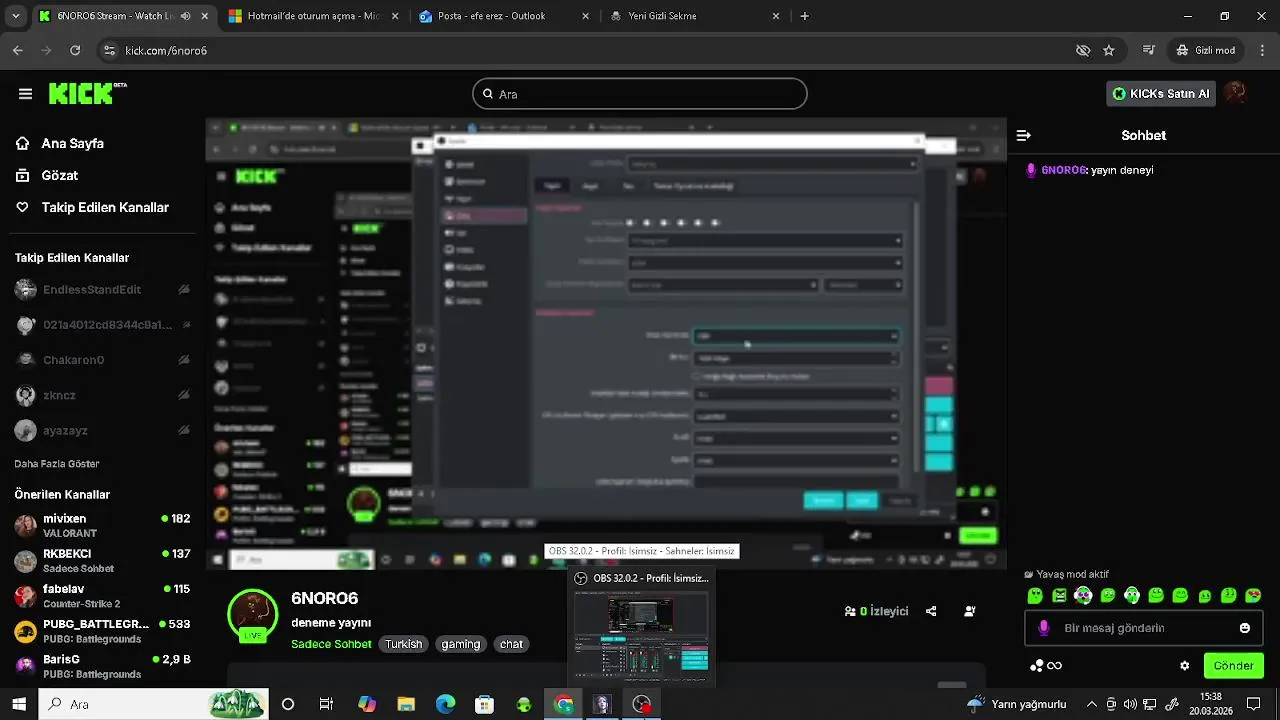Click the Bir mesaj gönderin chat input
Viewport: 1280px width, 720px height.
click(1143, 628)
